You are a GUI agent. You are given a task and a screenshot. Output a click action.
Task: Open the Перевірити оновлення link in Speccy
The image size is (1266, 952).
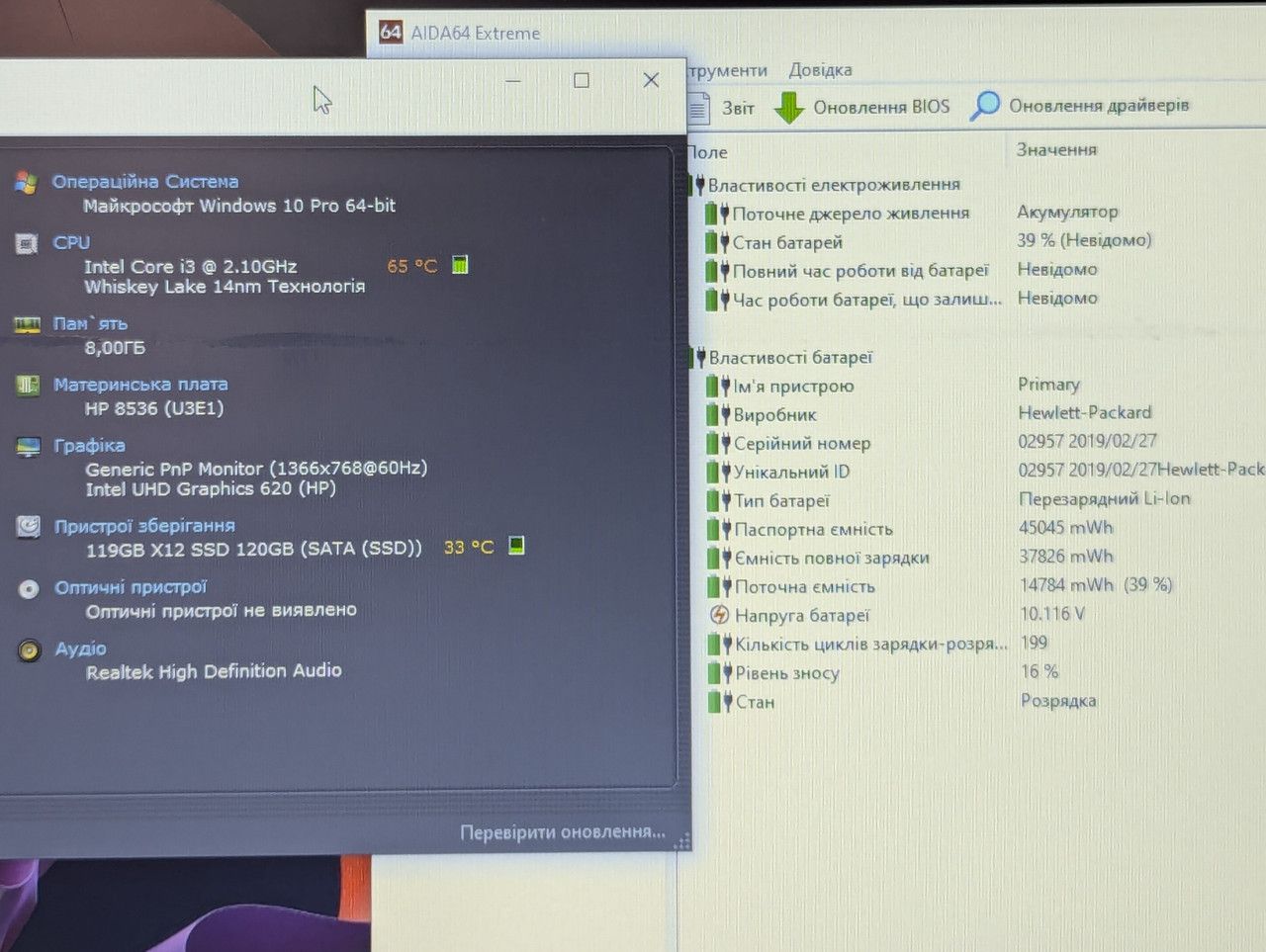(x=563, y=832)
